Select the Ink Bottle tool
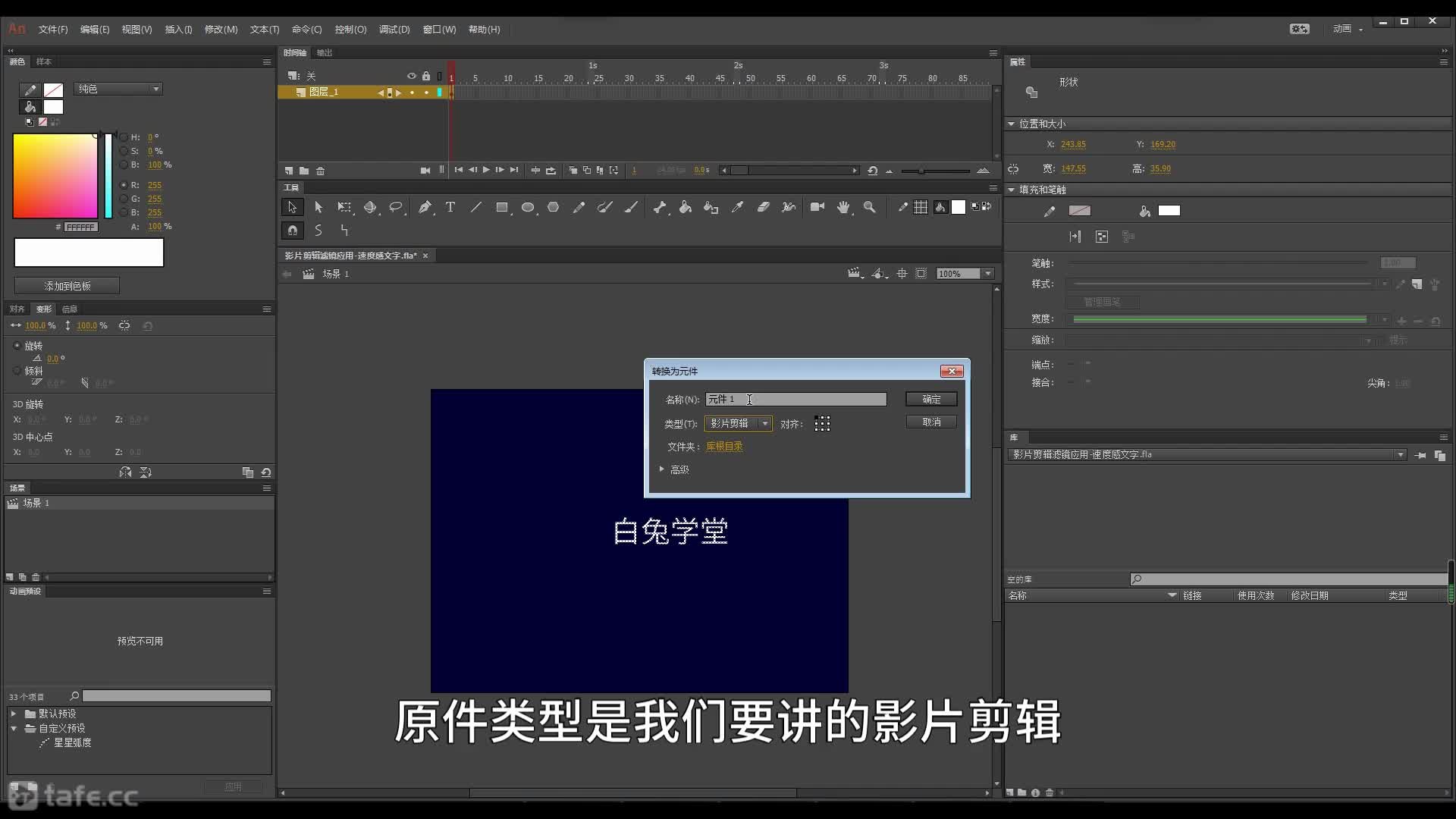1456x819 pixels. (711, 207)
